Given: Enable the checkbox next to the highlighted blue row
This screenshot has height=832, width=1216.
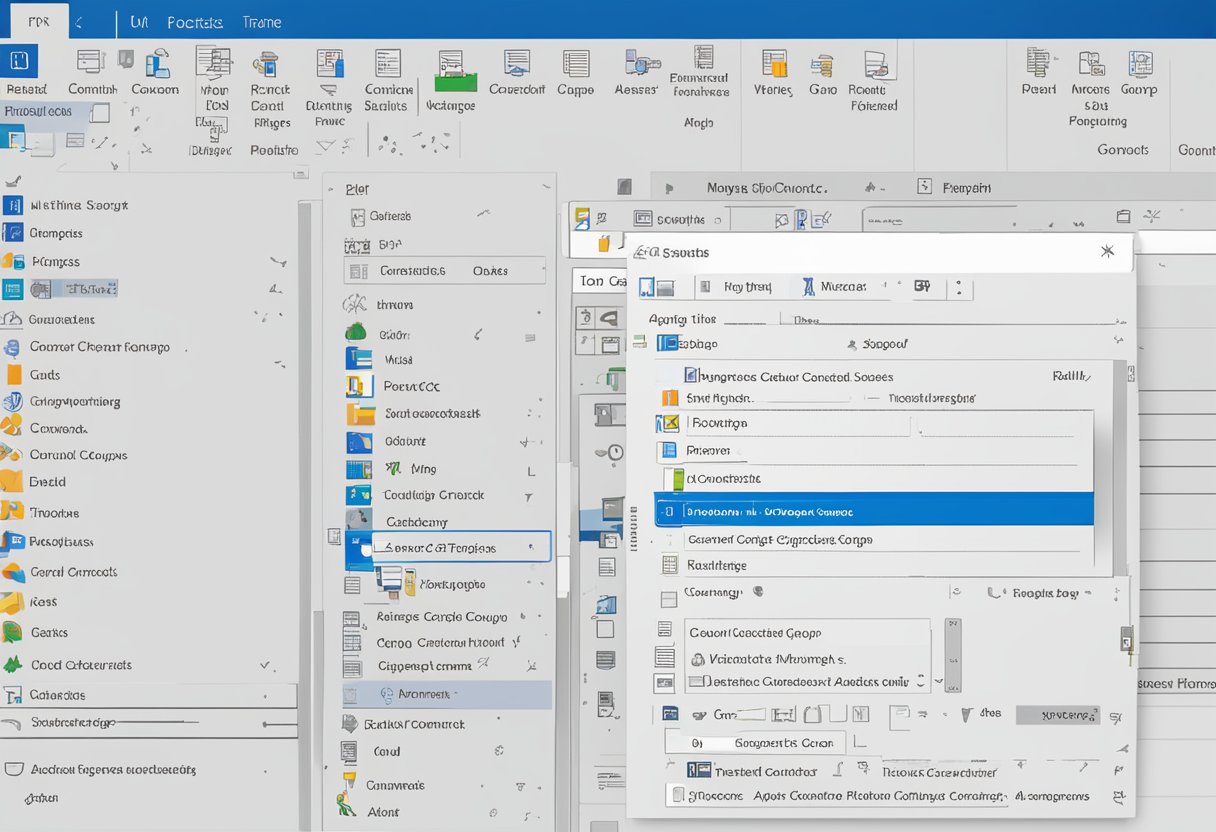Looking at the screenshot, I should pos(668,510).
